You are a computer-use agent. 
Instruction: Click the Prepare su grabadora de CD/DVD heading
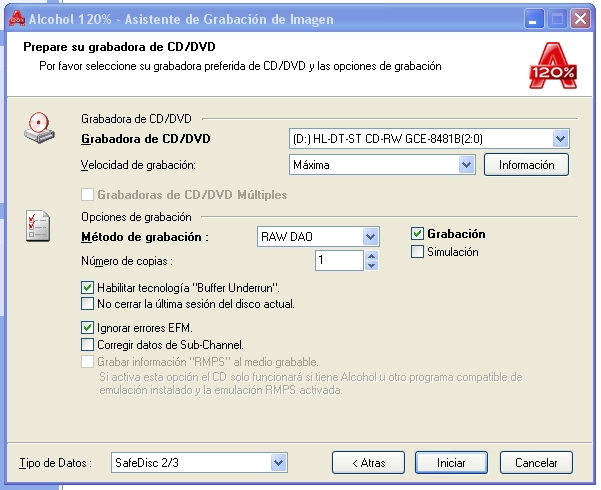119,47
